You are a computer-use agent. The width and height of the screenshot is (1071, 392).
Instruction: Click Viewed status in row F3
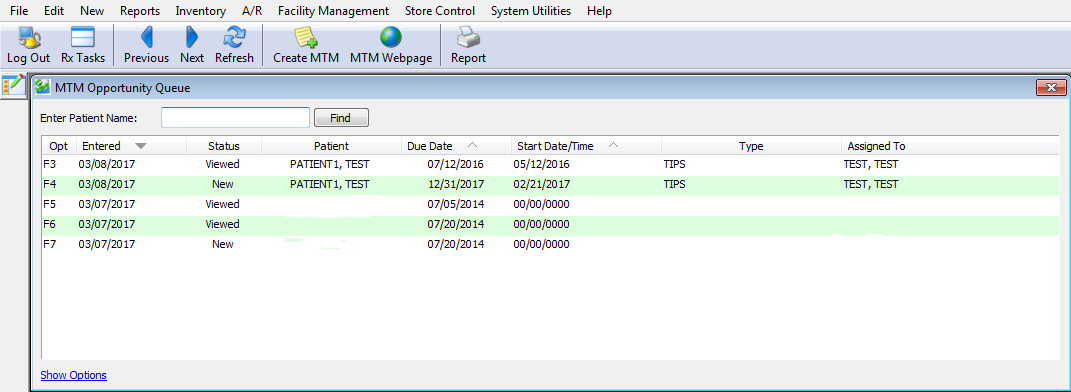click(223, 165)
